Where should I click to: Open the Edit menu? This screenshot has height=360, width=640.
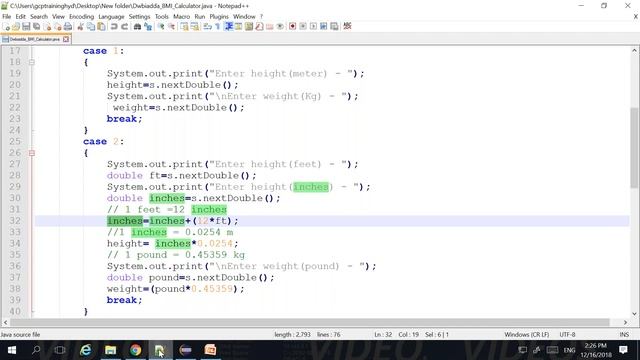coord(20,17)
